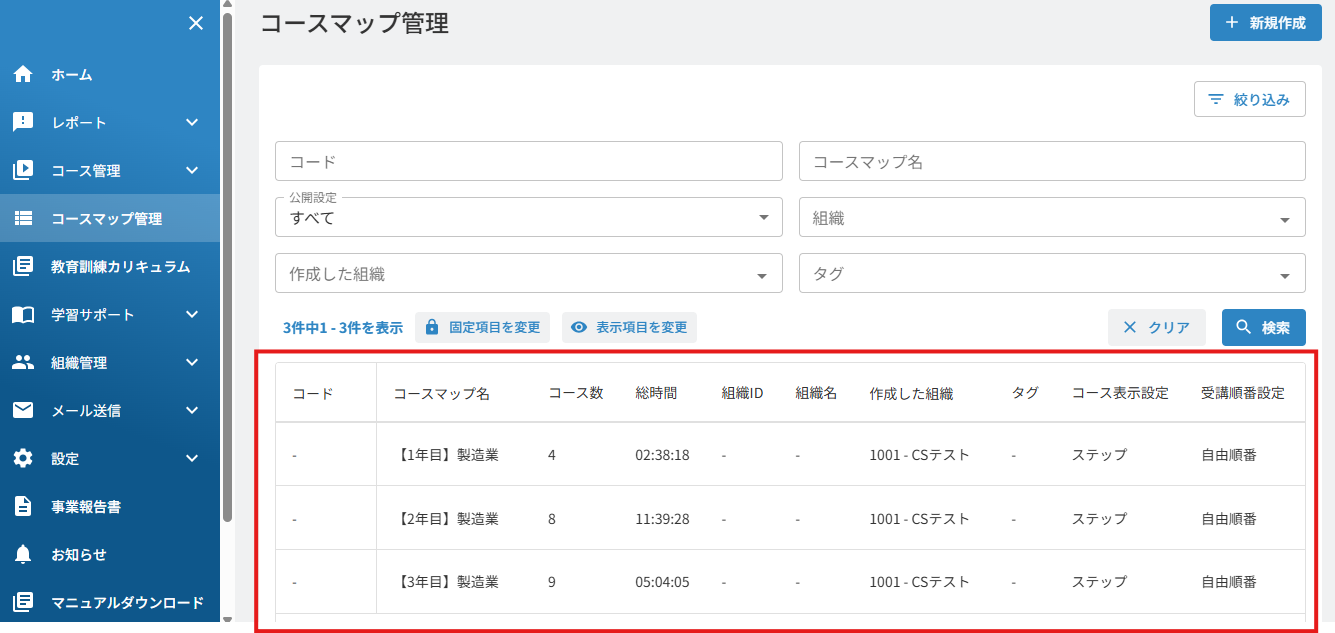This screenshot has height=633, width=1335.
Task: Click the document icon beside 事業報告書
Action: (23, 506)
